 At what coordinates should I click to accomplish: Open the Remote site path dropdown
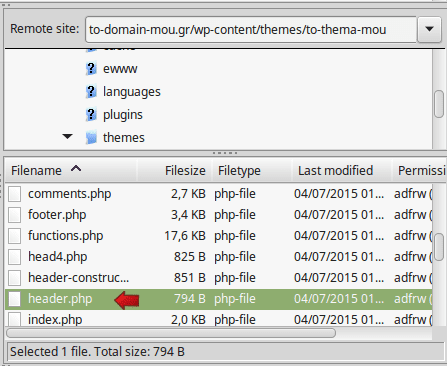tap(429, 29)
